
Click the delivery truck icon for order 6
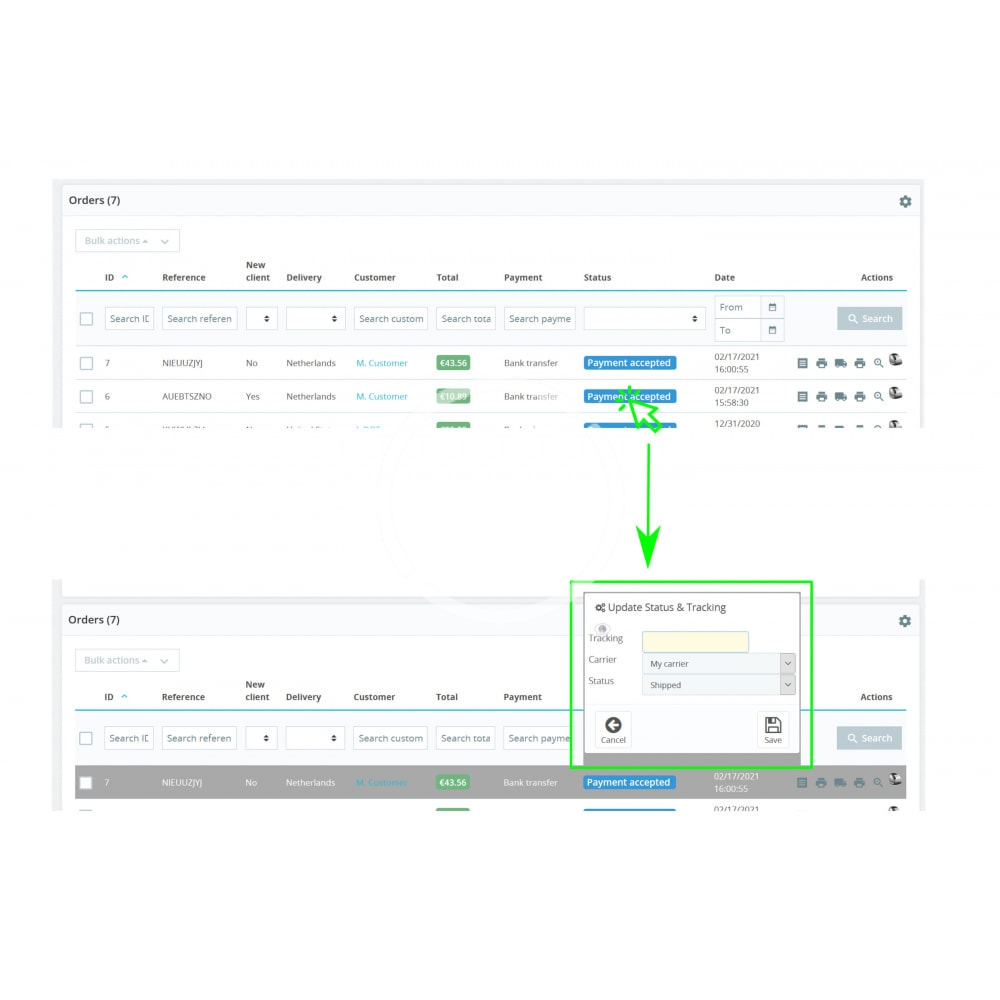coord(840,397)
